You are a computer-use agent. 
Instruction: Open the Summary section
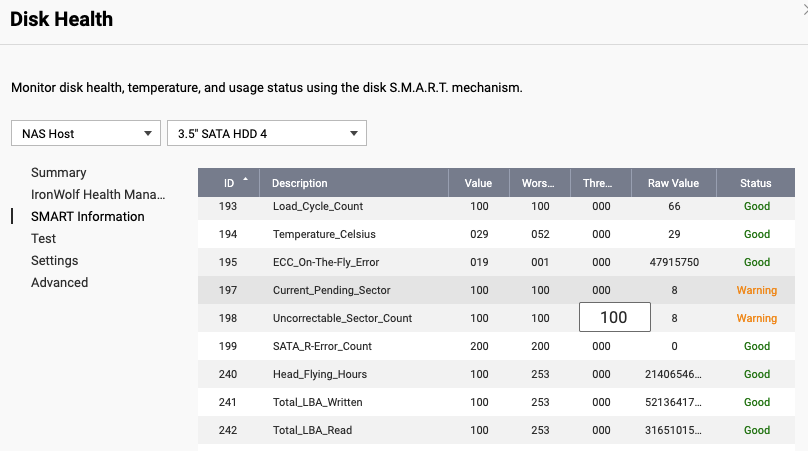(x=58, y=173)
